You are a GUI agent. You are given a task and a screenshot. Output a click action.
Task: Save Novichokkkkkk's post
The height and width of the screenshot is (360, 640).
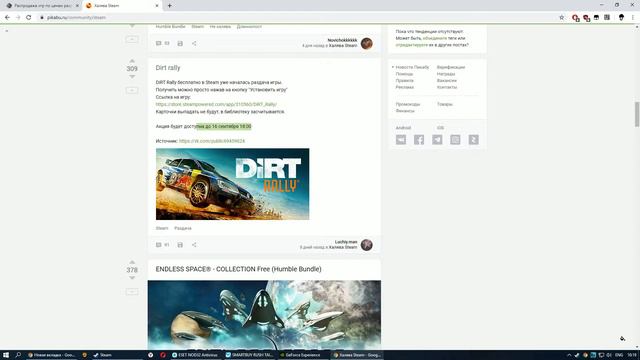[x=180, y=43]
